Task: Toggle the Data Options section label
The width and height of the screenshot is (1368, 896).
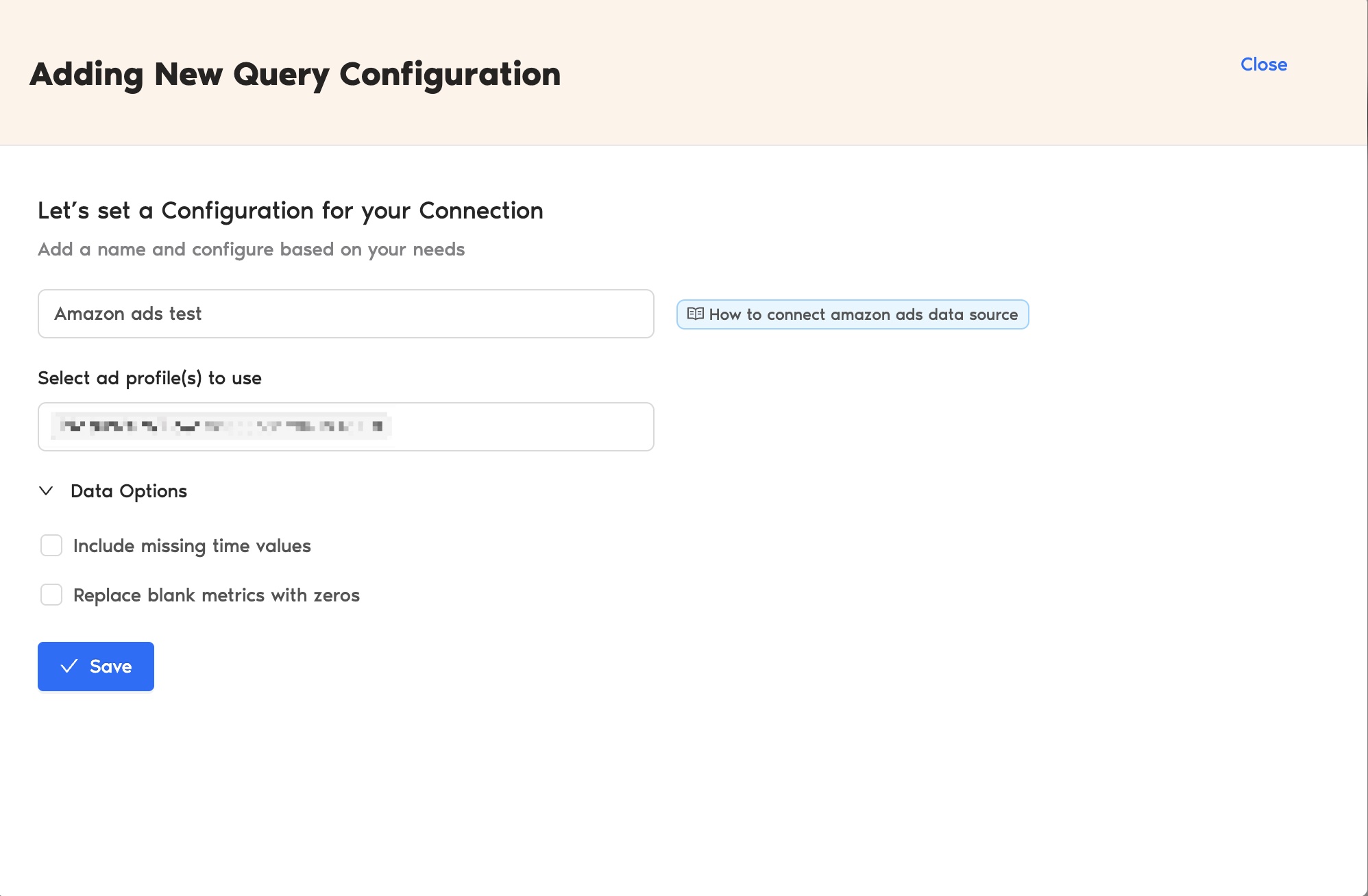Action: (x=129, y=491)
